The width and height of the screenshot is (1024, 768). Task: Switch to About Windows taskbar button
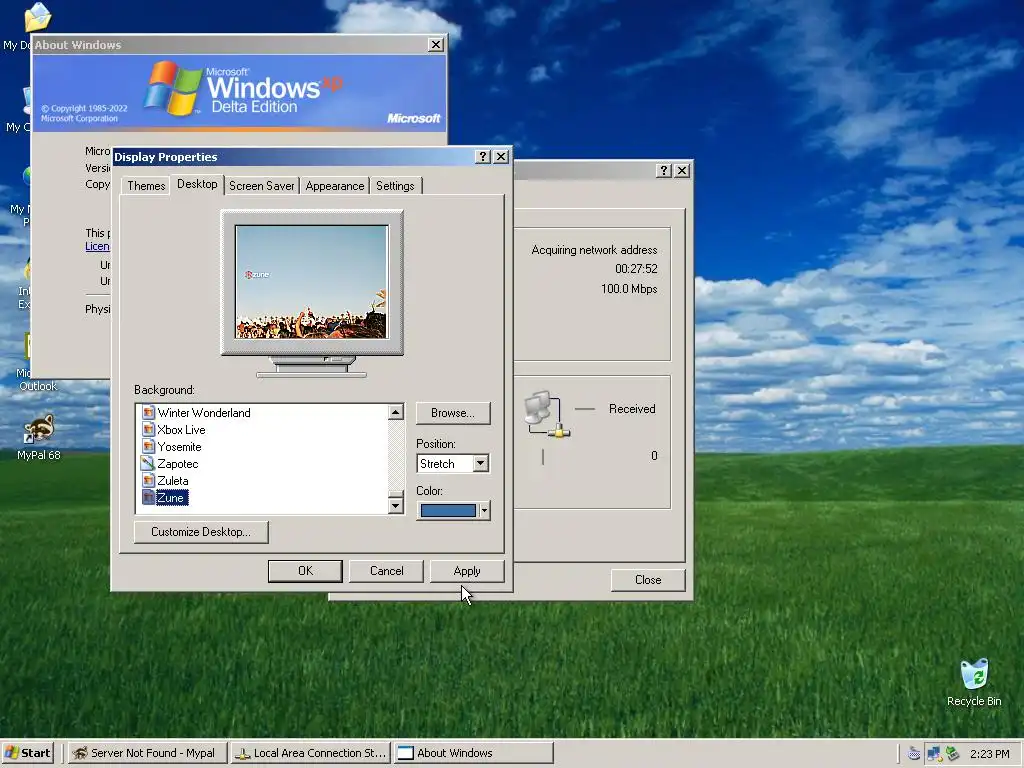473,753
